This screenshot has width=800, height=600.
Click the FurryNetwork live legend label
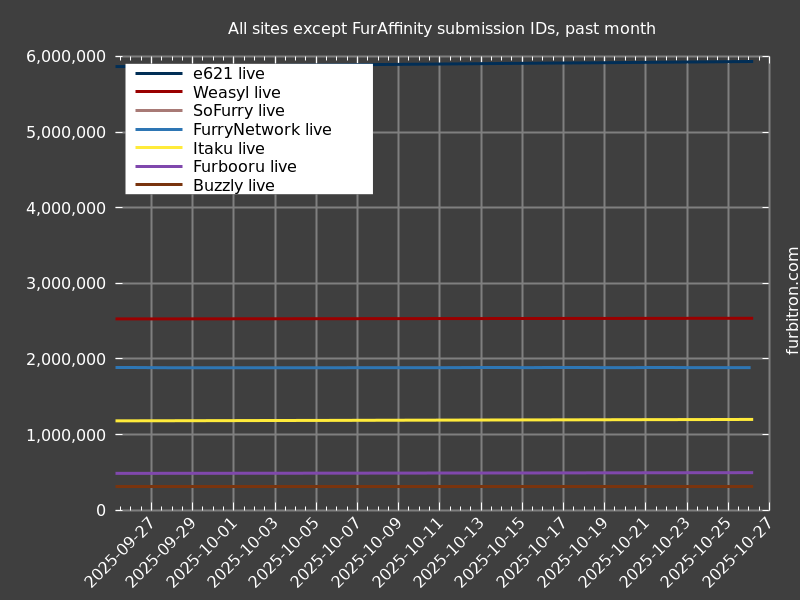click(x=261, y=130)
